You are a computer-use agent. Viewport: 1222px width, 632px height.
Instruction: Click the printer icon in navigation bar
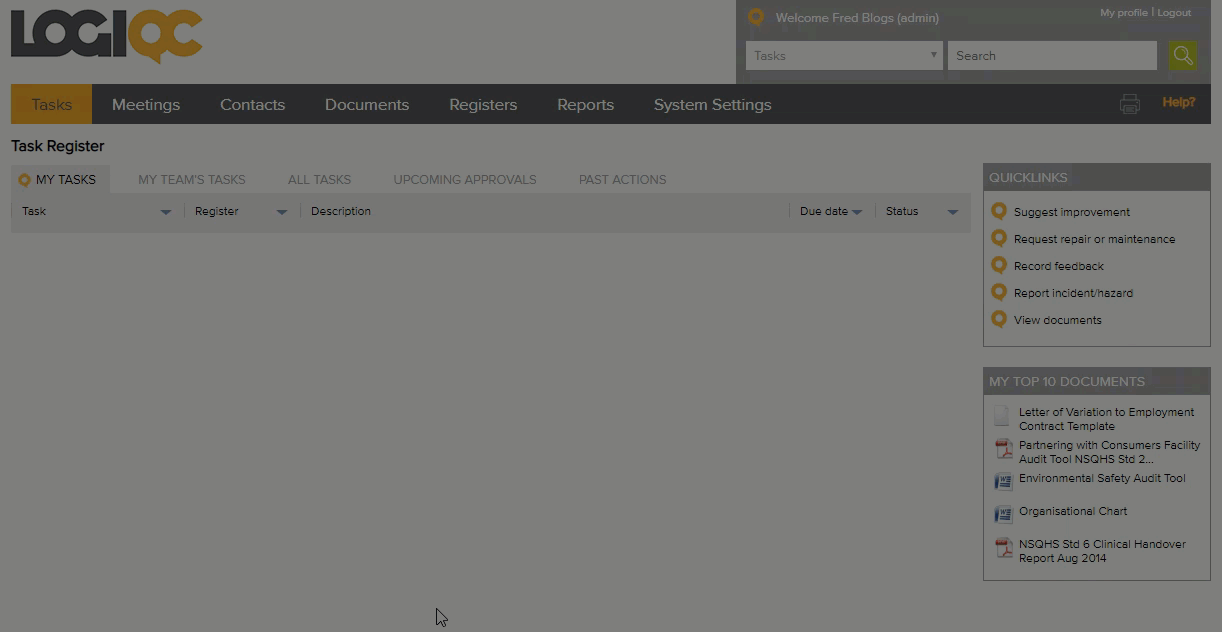(x=1130, y=104)
